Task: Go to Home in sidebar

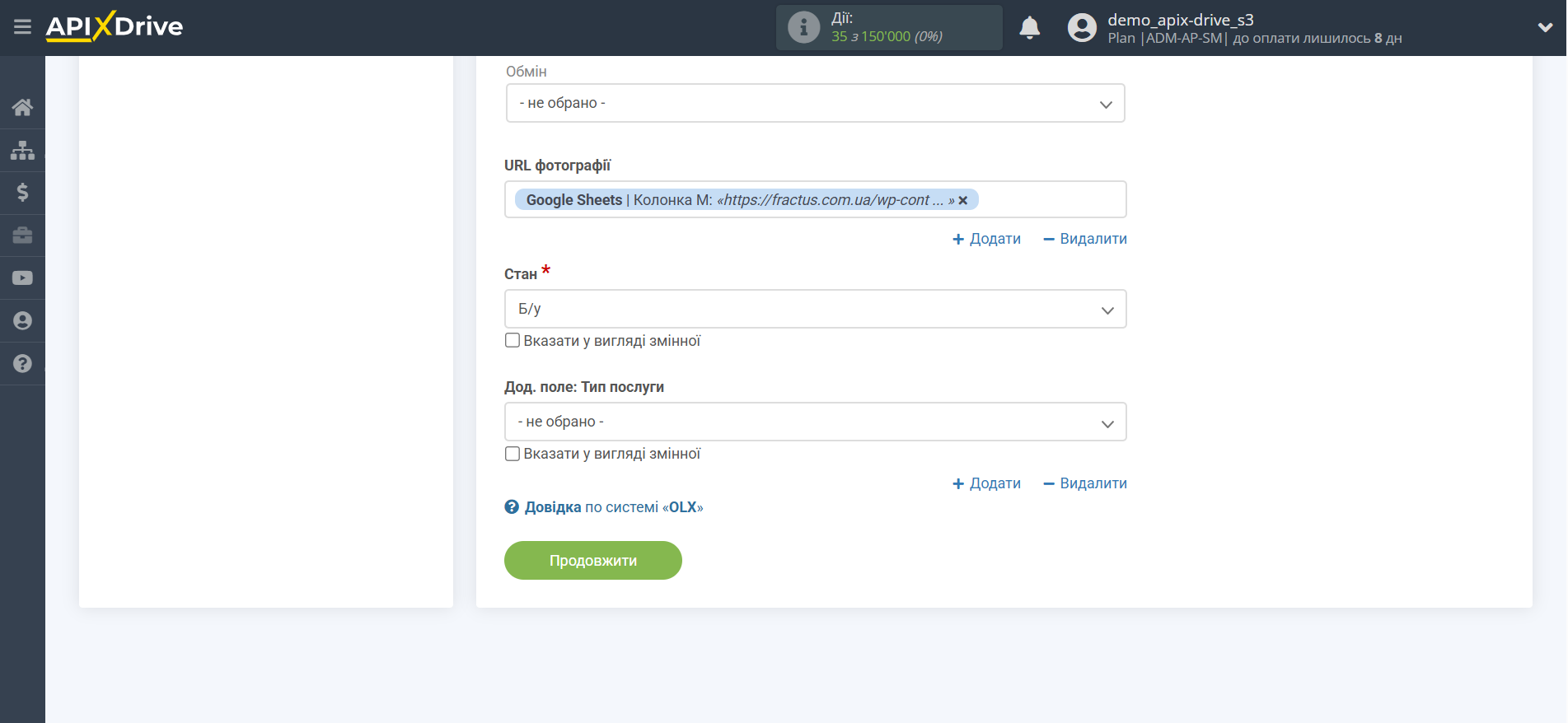Action: [x=22, y=107]
